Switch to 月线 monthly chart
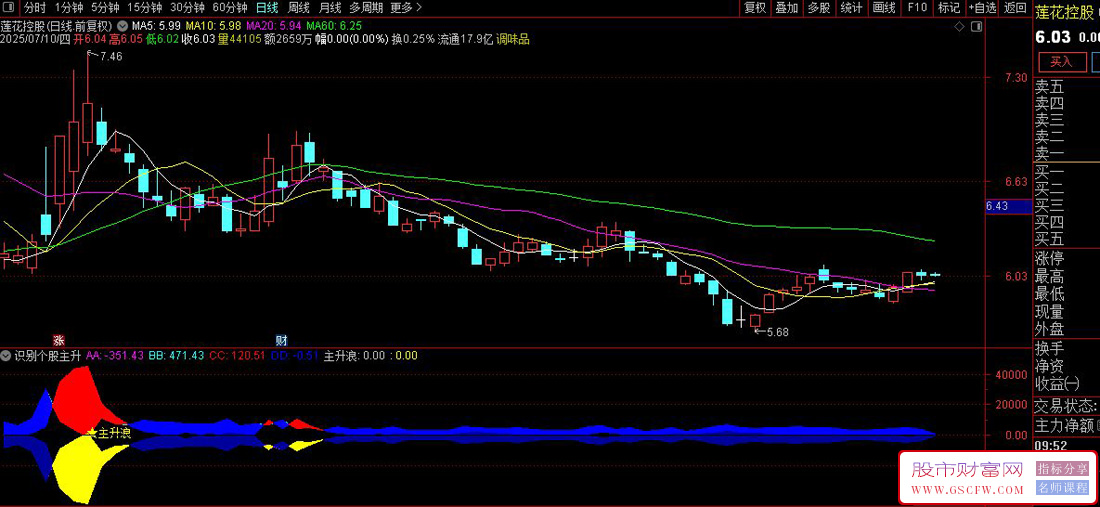Image resolution: width=1100 pixels, height=507 pixels. (330, 8)
